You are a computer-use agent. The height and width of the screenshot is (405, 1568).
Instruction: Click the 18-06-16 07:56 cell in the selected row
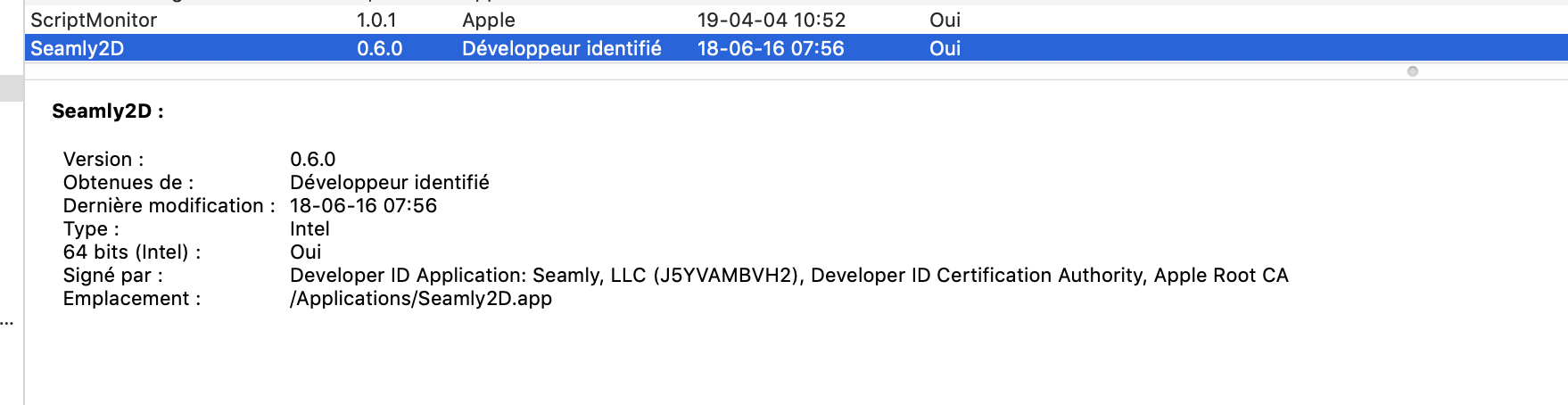click(771, 48)
